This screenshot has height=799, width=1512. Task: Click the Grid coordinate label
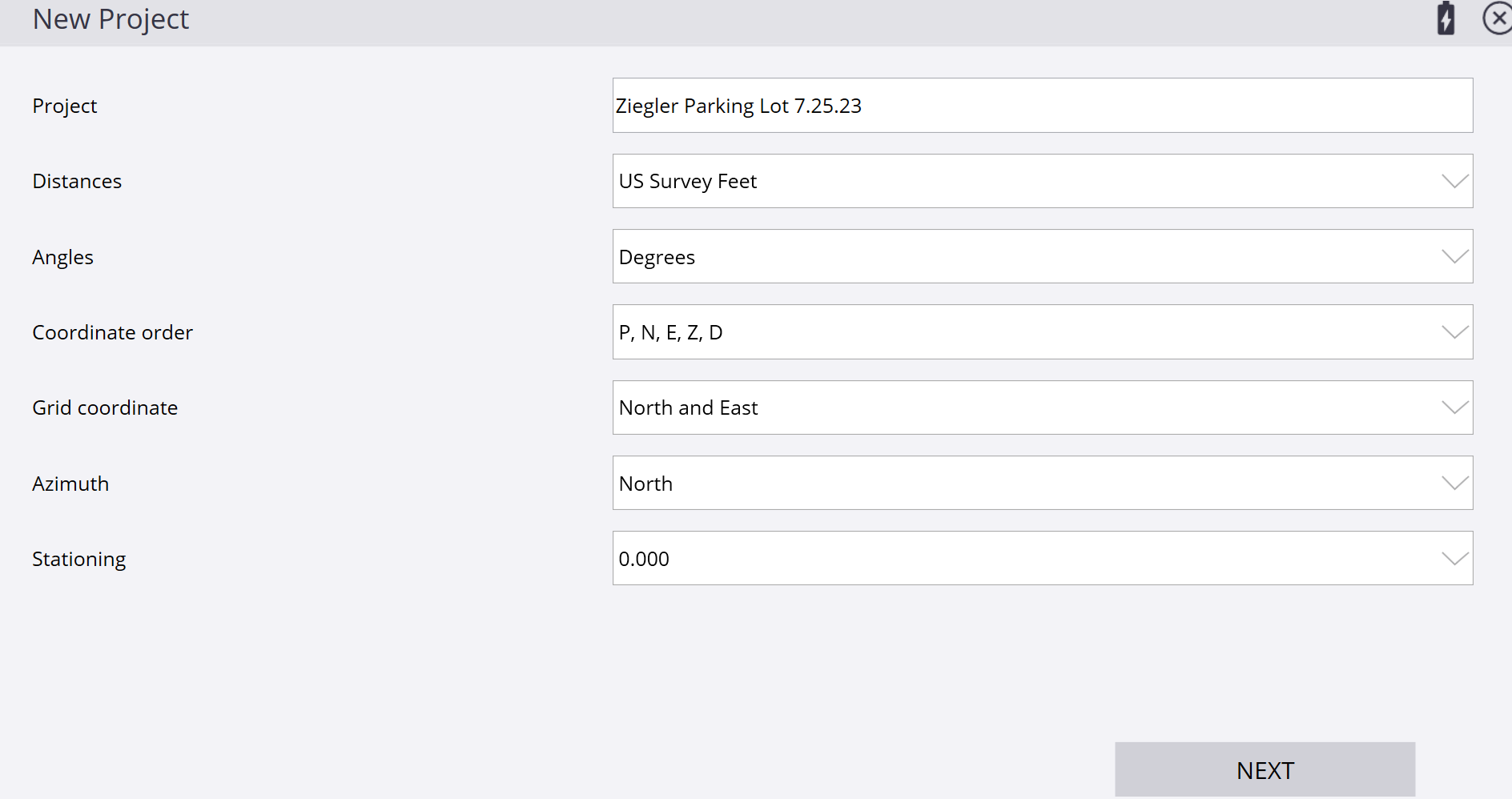[105, 408]
